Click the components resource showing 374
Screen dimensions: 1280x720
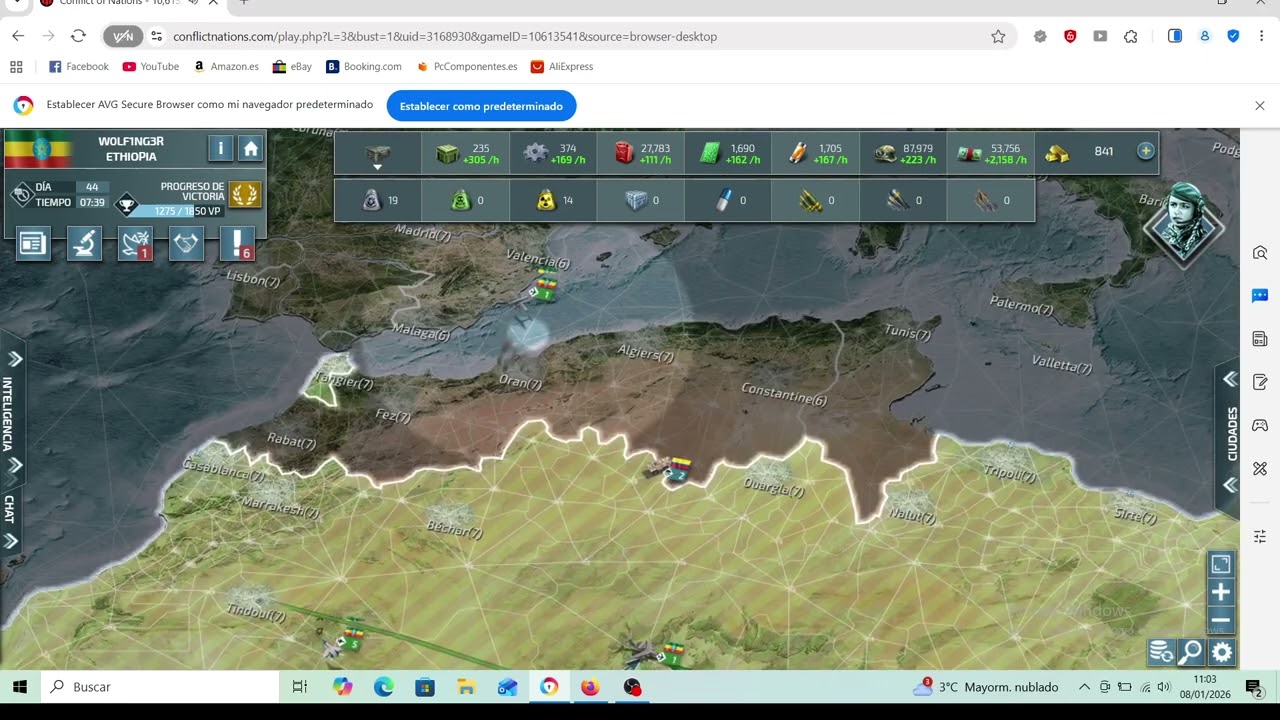coord(553,154)
